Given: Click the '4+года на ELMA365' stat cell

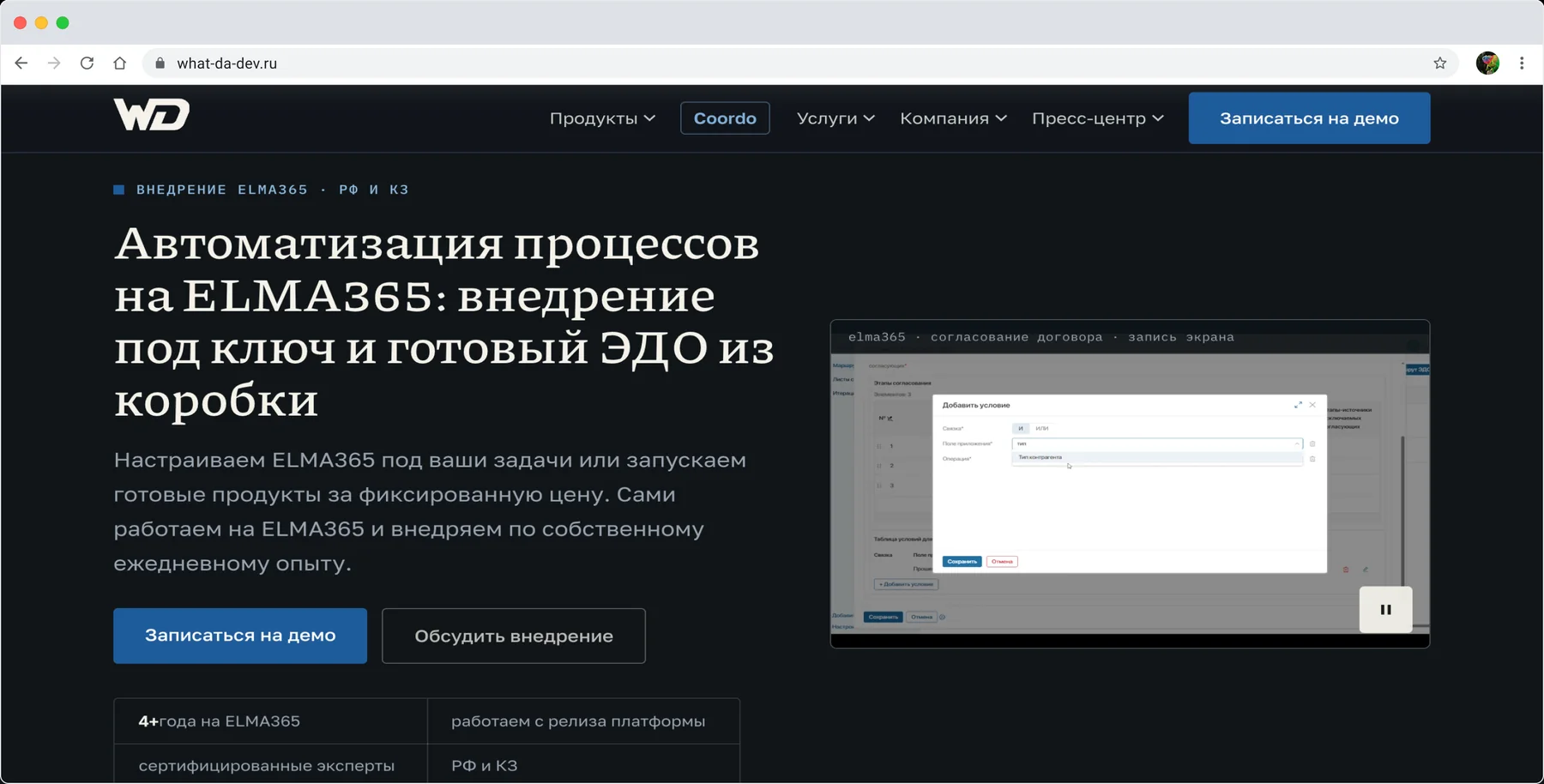Looking at the screenshot, I should [x=270, y=721].
